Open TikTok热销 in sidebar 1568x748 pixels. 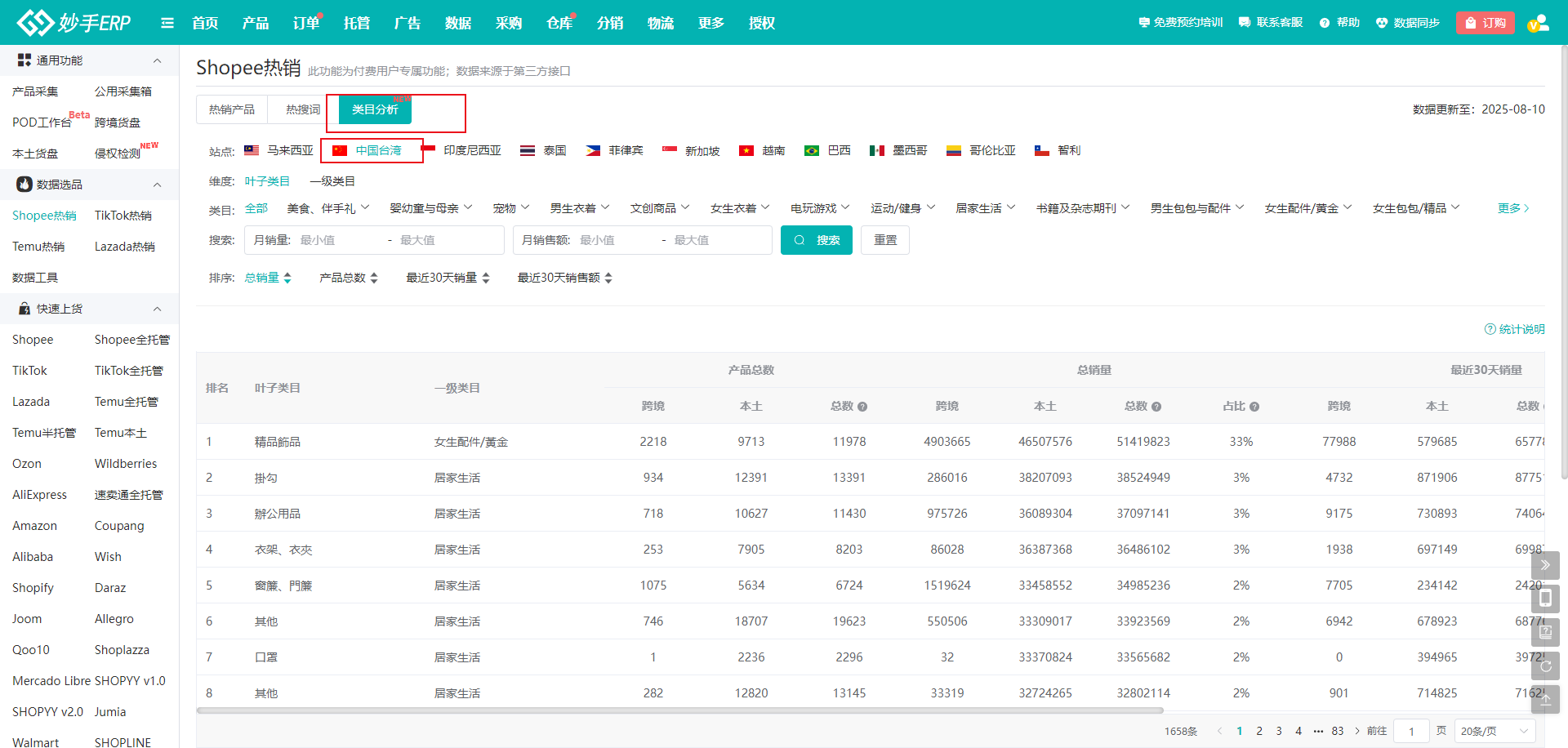[123, 216]
